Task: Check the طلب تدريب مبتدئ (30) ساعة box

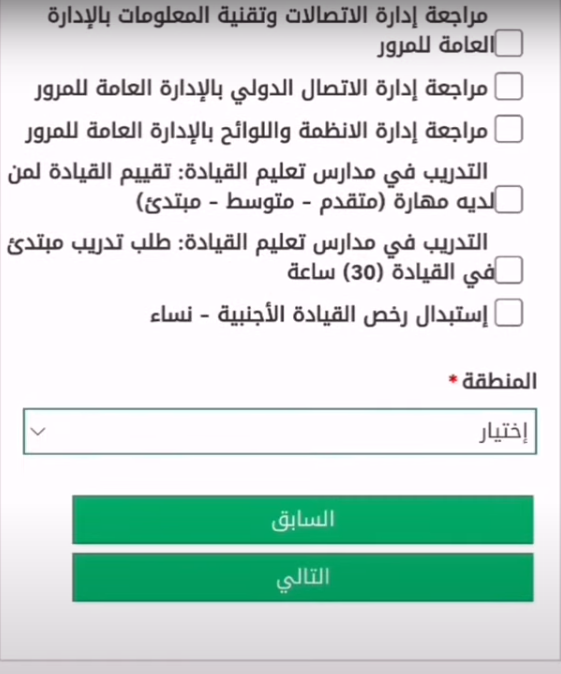Action: coord(509,270)
